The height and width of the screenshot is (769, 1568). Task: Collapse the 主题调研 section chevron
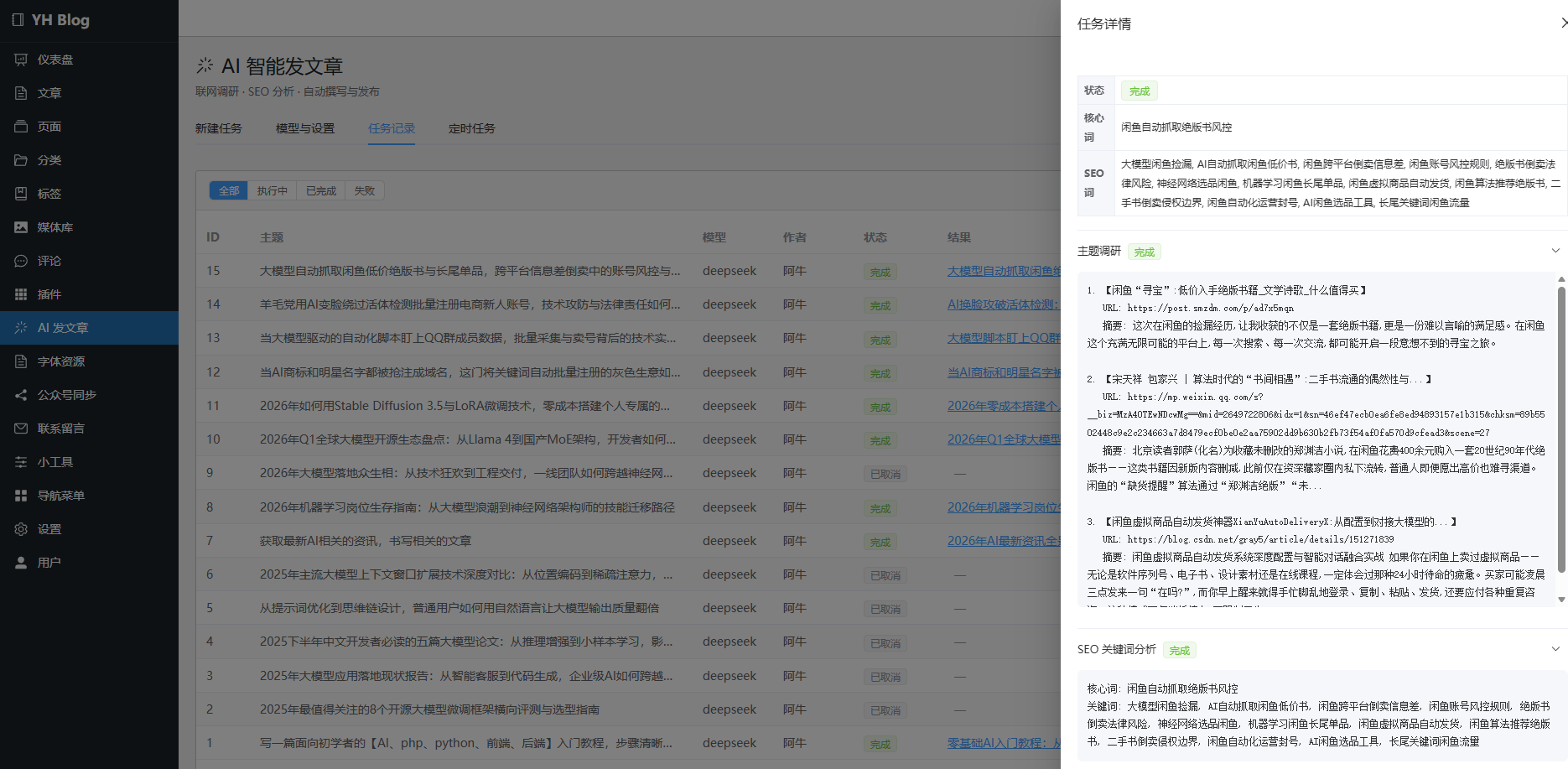click(x=1555, y=251)
